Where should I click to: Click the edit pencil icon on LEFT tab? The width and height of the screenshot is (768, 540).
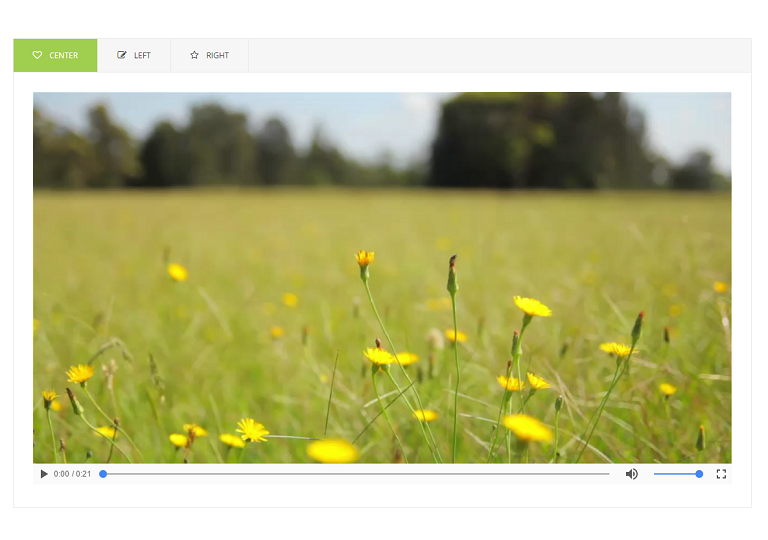tap(121, 55)
